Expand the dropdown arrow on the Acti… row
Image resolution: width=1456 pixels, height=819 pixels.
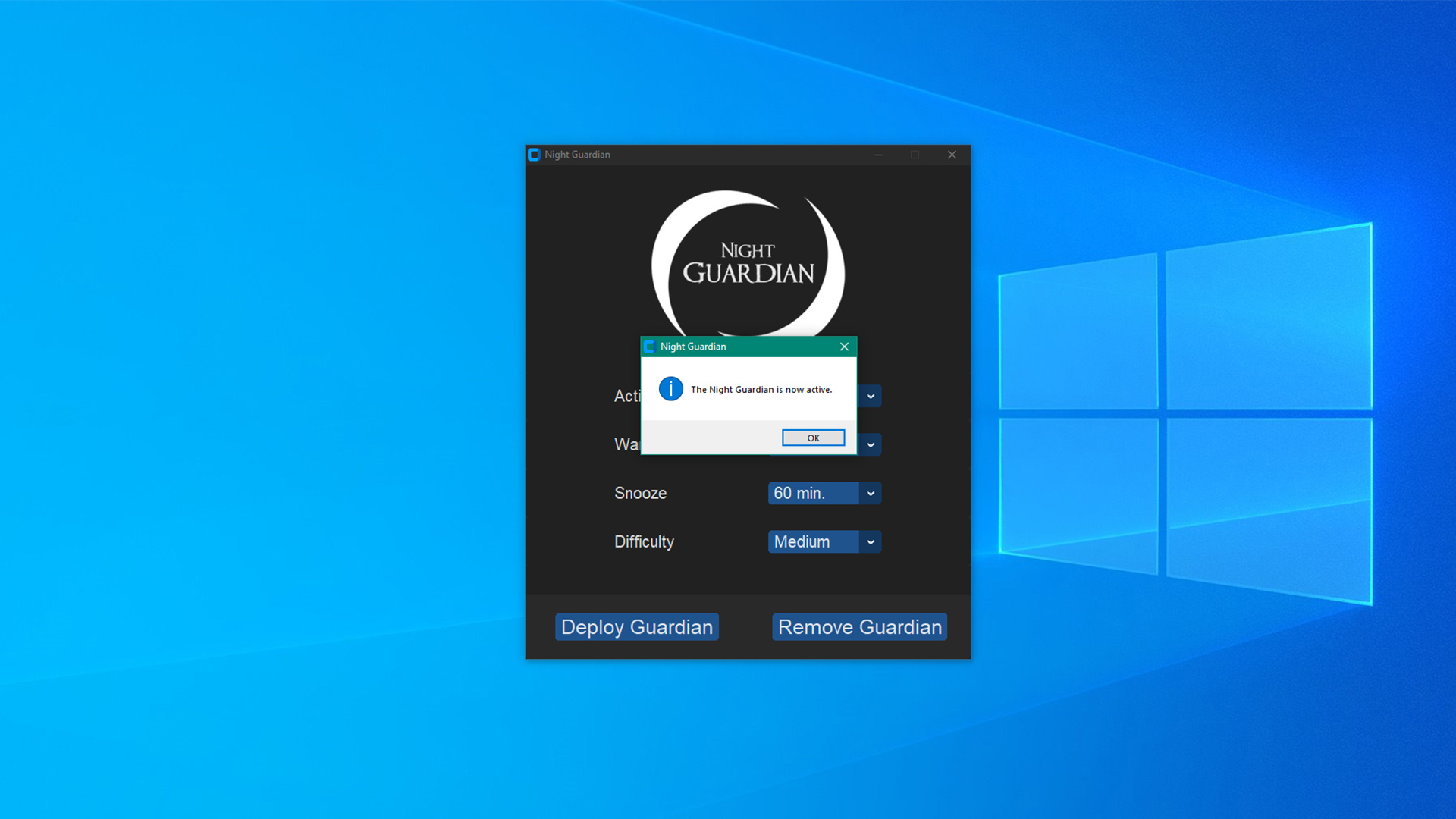pos(871,396)
